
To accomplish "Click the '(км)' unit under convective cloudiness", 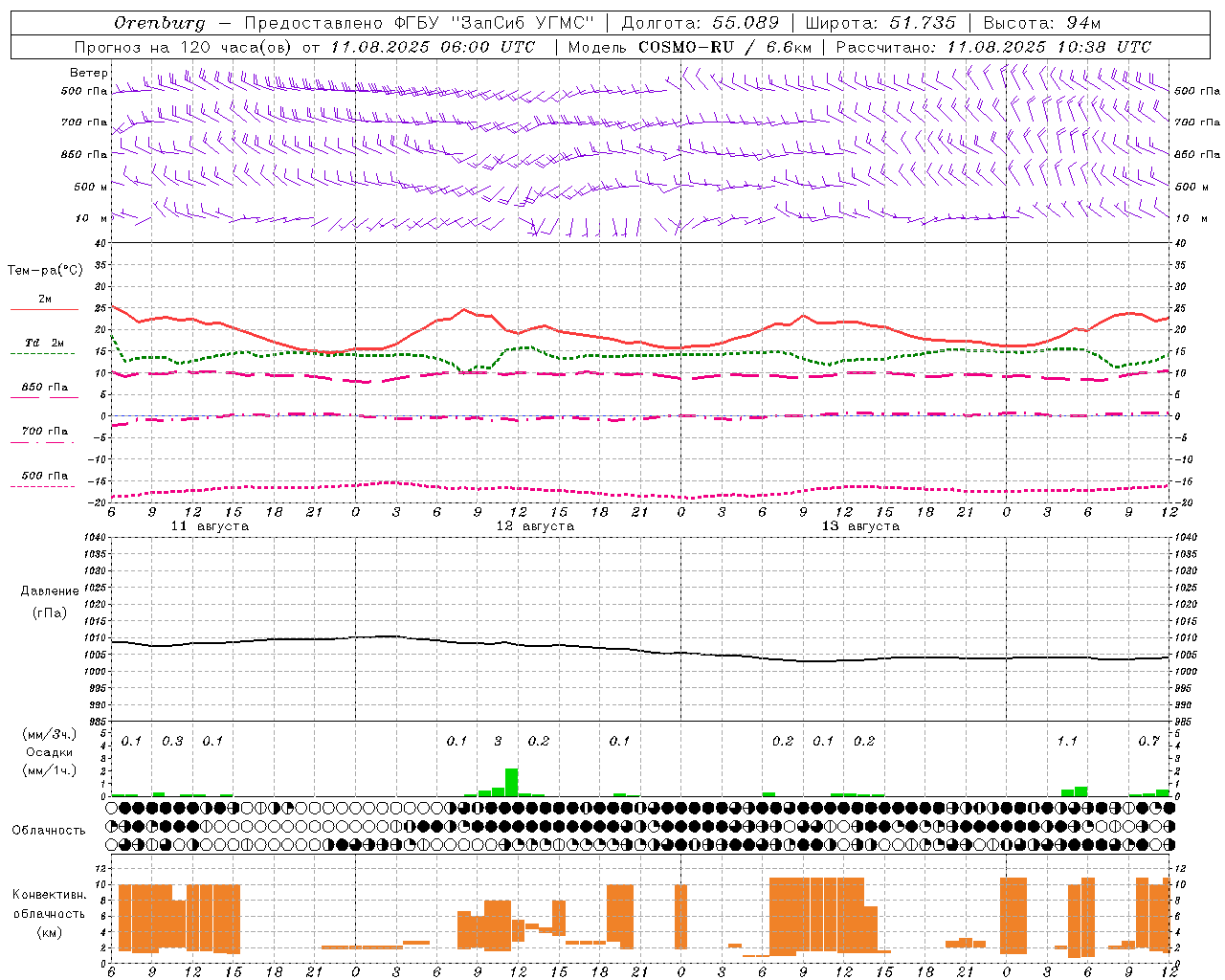I will pos(50,932).
